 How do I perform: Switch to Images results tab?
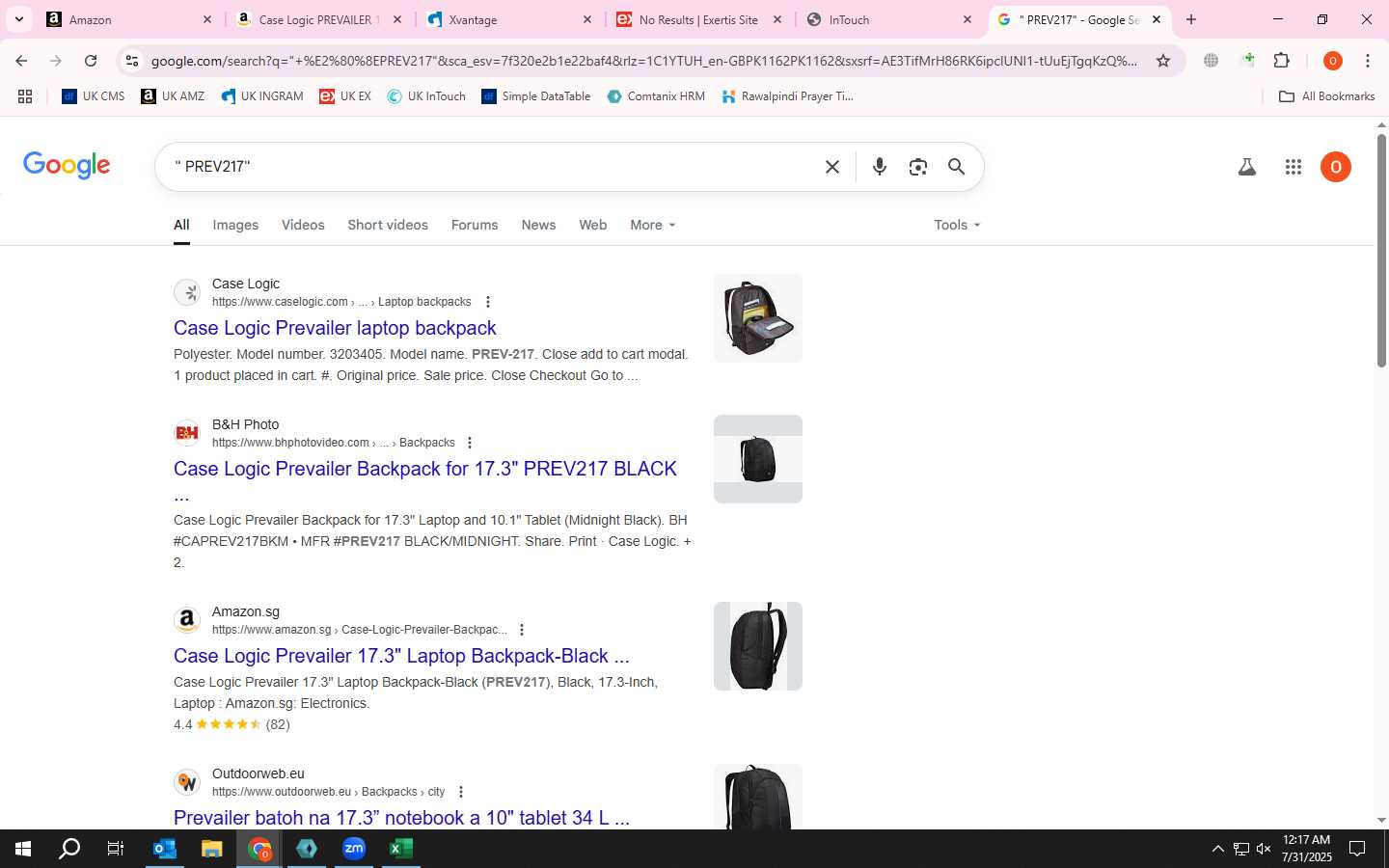(235, 225)
